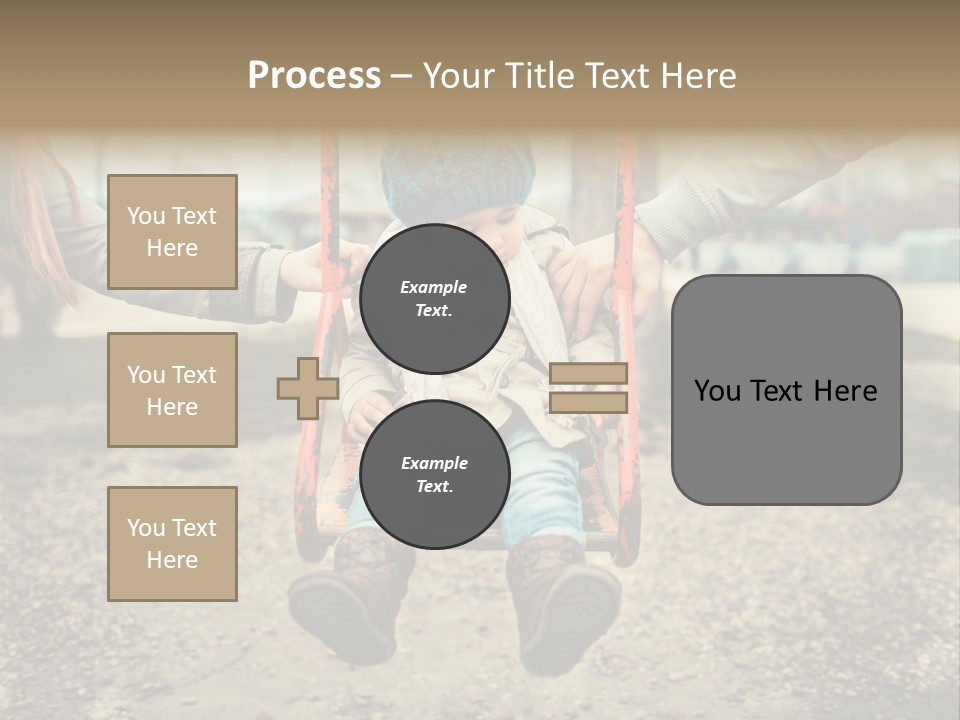Click the tan plus sign icon
Screen dimensions: 960x720
click(x=308, y=388)
